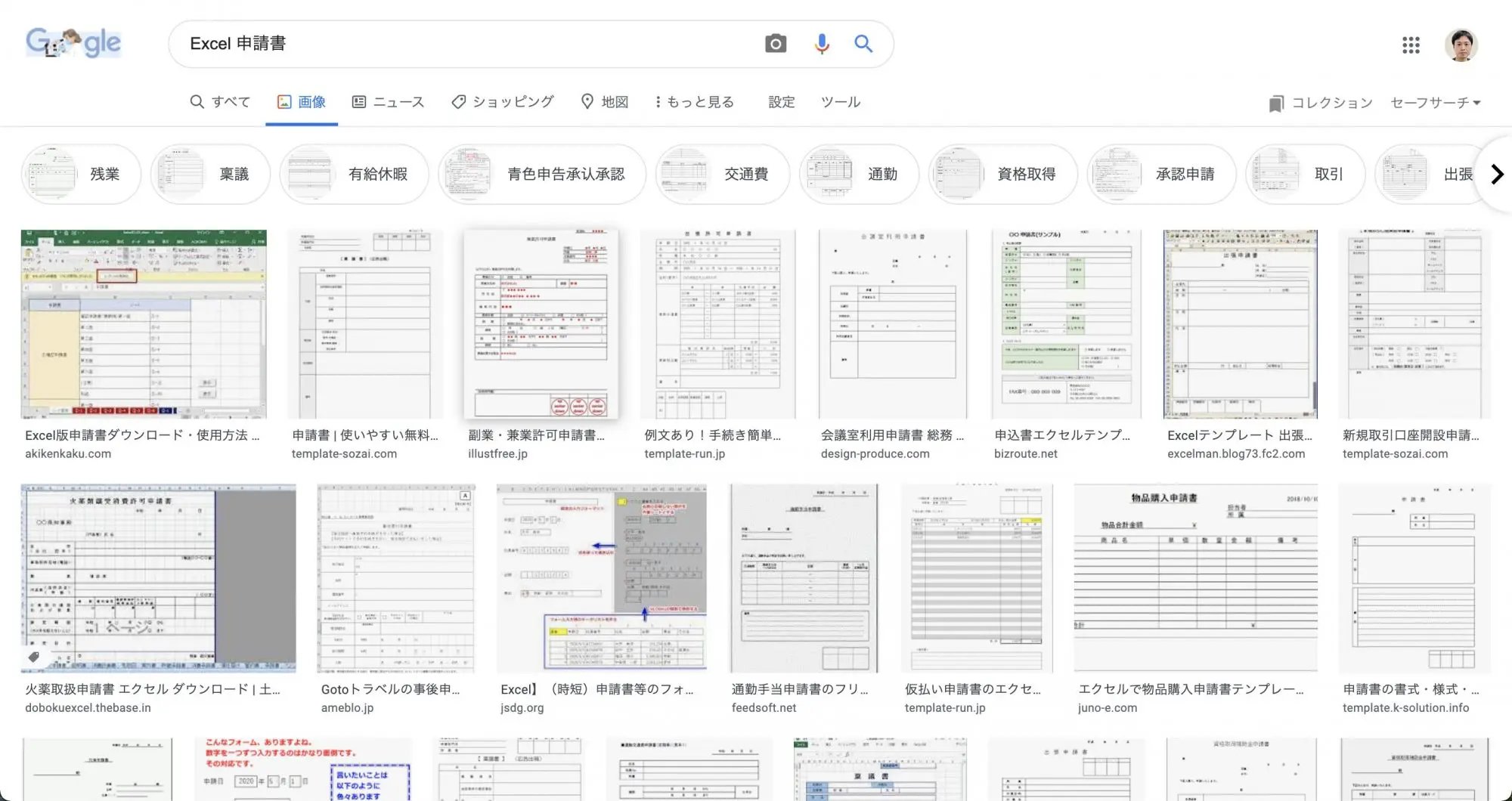Show more suggestion chips with right arrow
1512x801 pixels.
(1497, 174)
